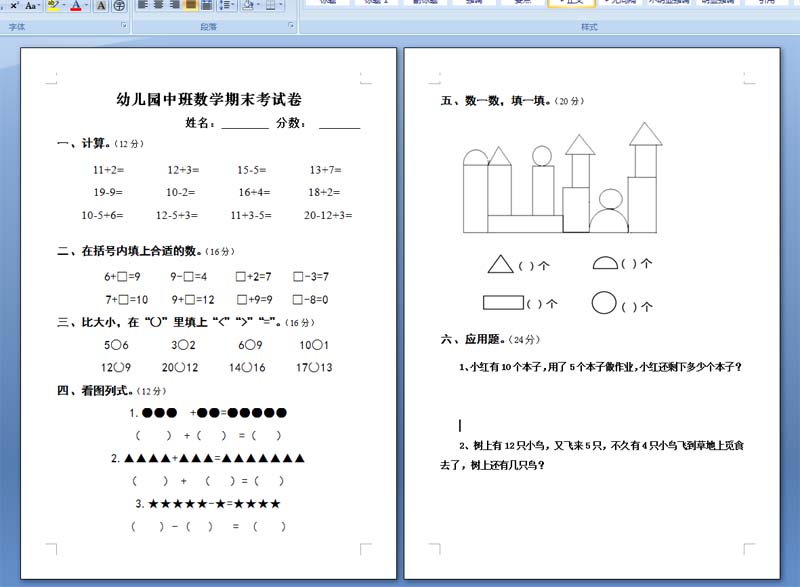Viewport: 800px width, 587px height.
Task: Click the black dots row in item 1
Action: pos(214,413)
